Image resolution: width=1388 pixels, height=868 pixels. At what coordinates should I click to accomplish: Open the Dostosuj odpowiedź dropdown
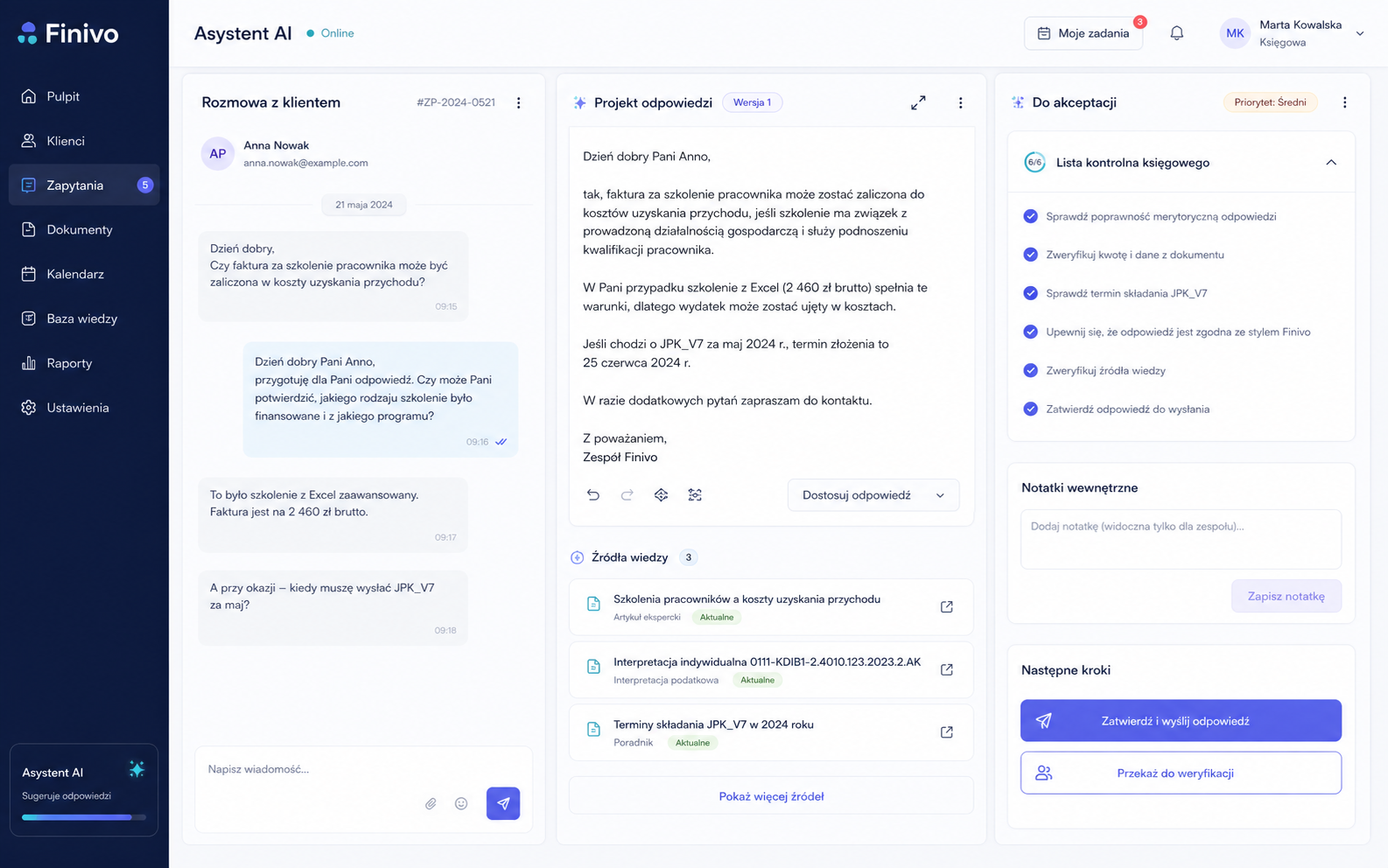coord(873,495)
